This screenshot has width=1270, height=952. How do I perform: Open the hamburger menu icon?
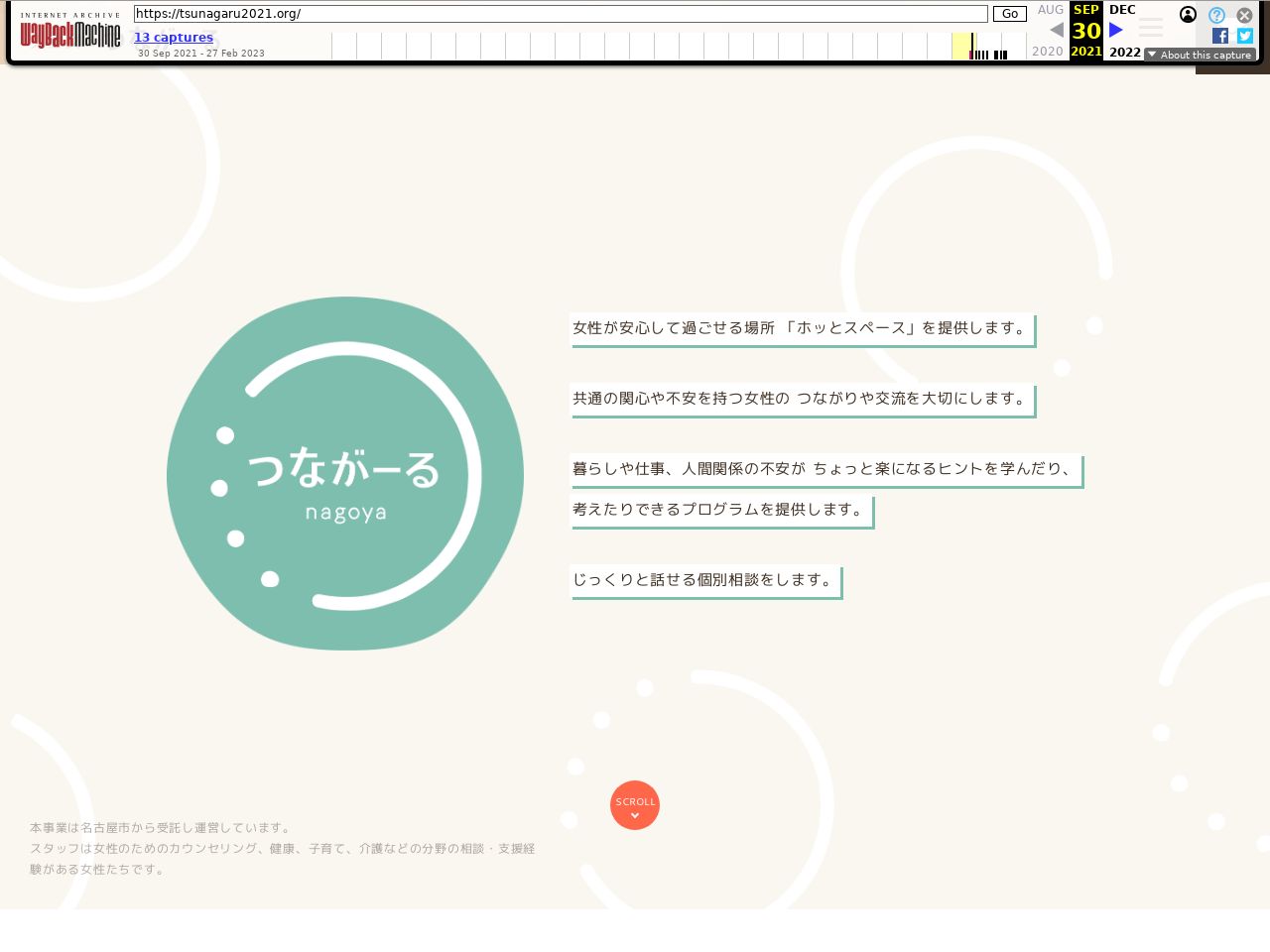(x=1151, y=28)
